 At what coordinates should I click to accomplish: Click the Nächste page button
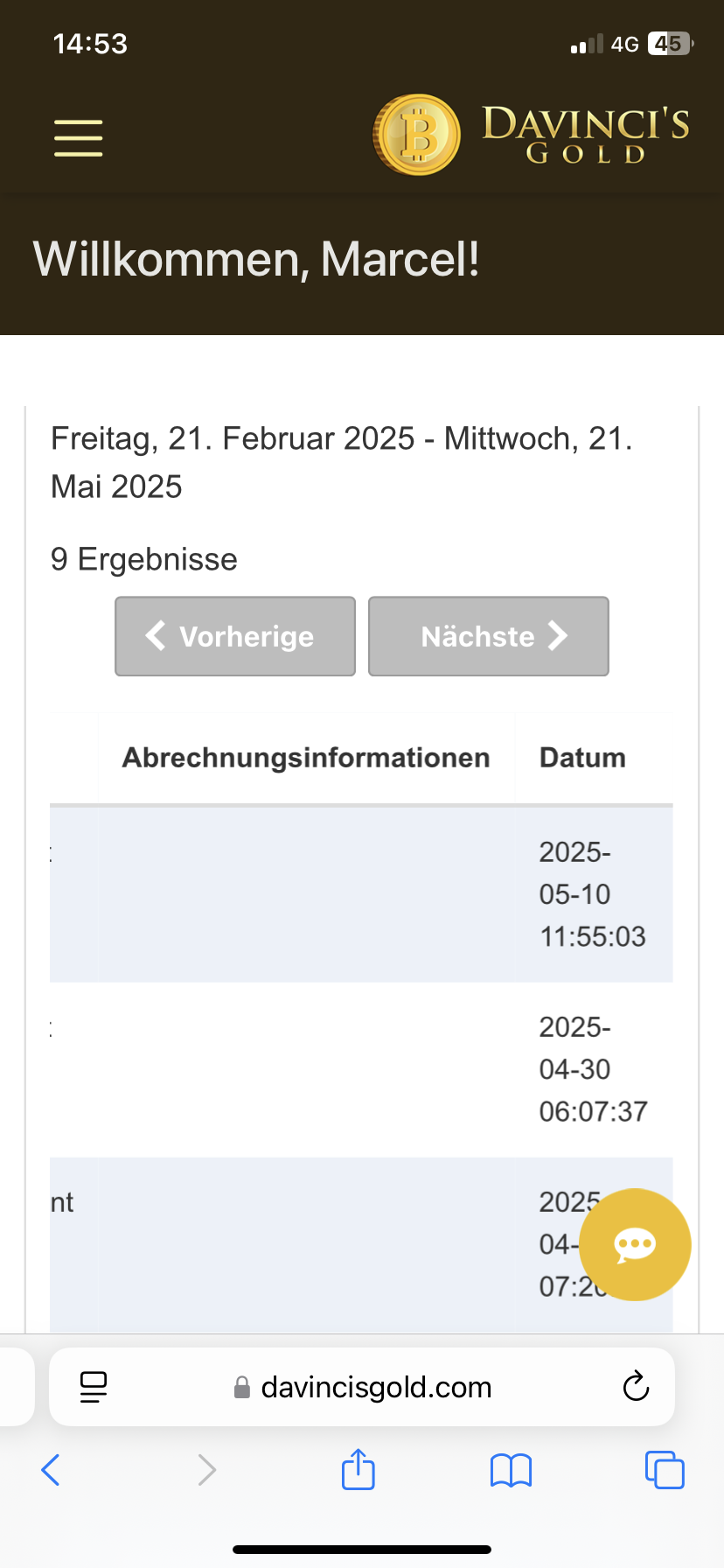[489, 636]
